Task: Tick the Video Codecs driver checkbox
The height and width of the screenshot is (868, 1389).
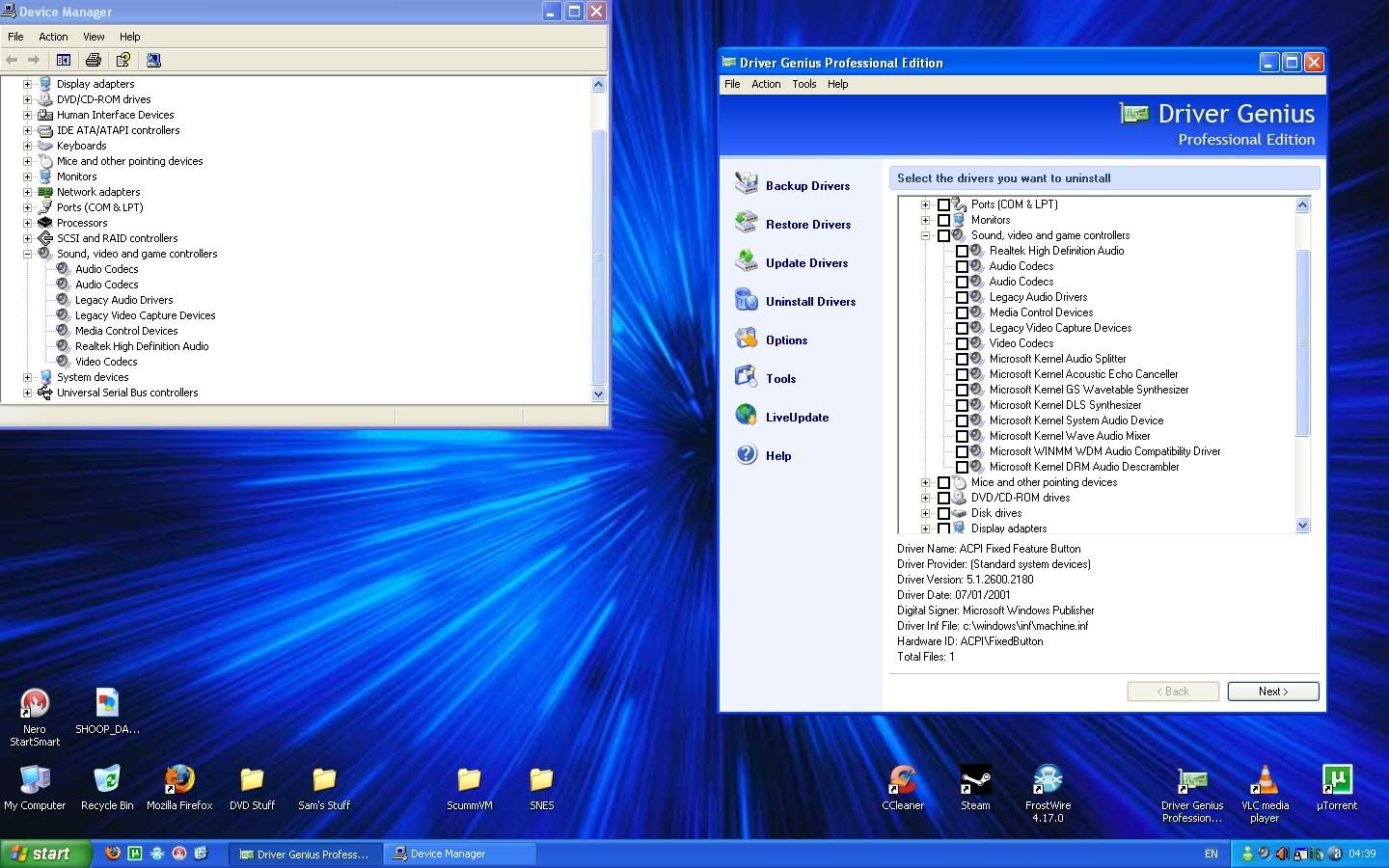Action: tap(962, 343)
